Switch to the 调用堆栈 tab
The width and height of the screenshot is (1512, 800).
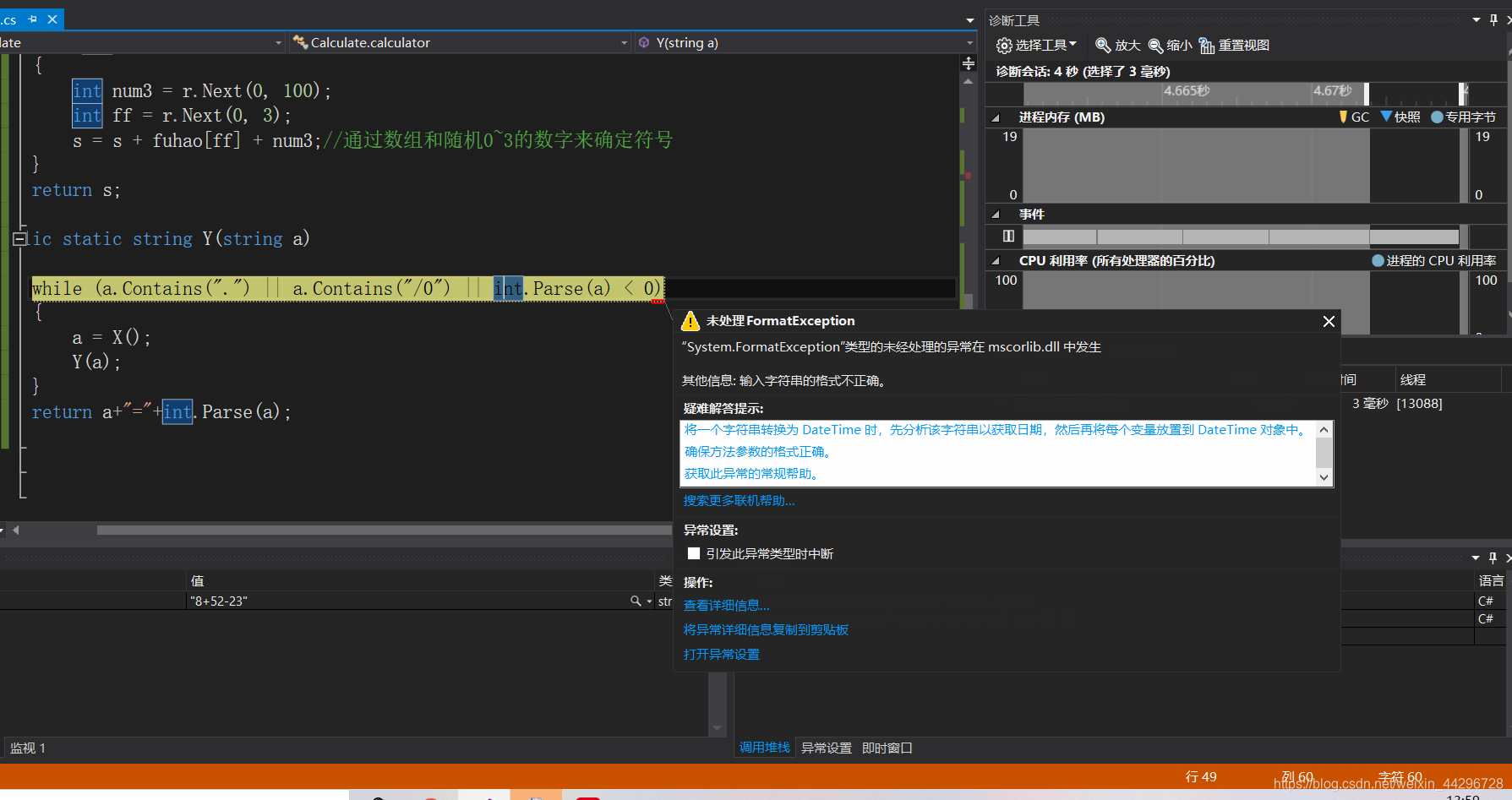(765, 748)
